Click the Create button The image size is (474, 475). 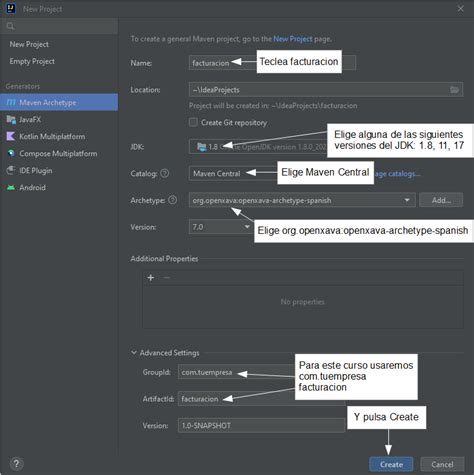391,464
